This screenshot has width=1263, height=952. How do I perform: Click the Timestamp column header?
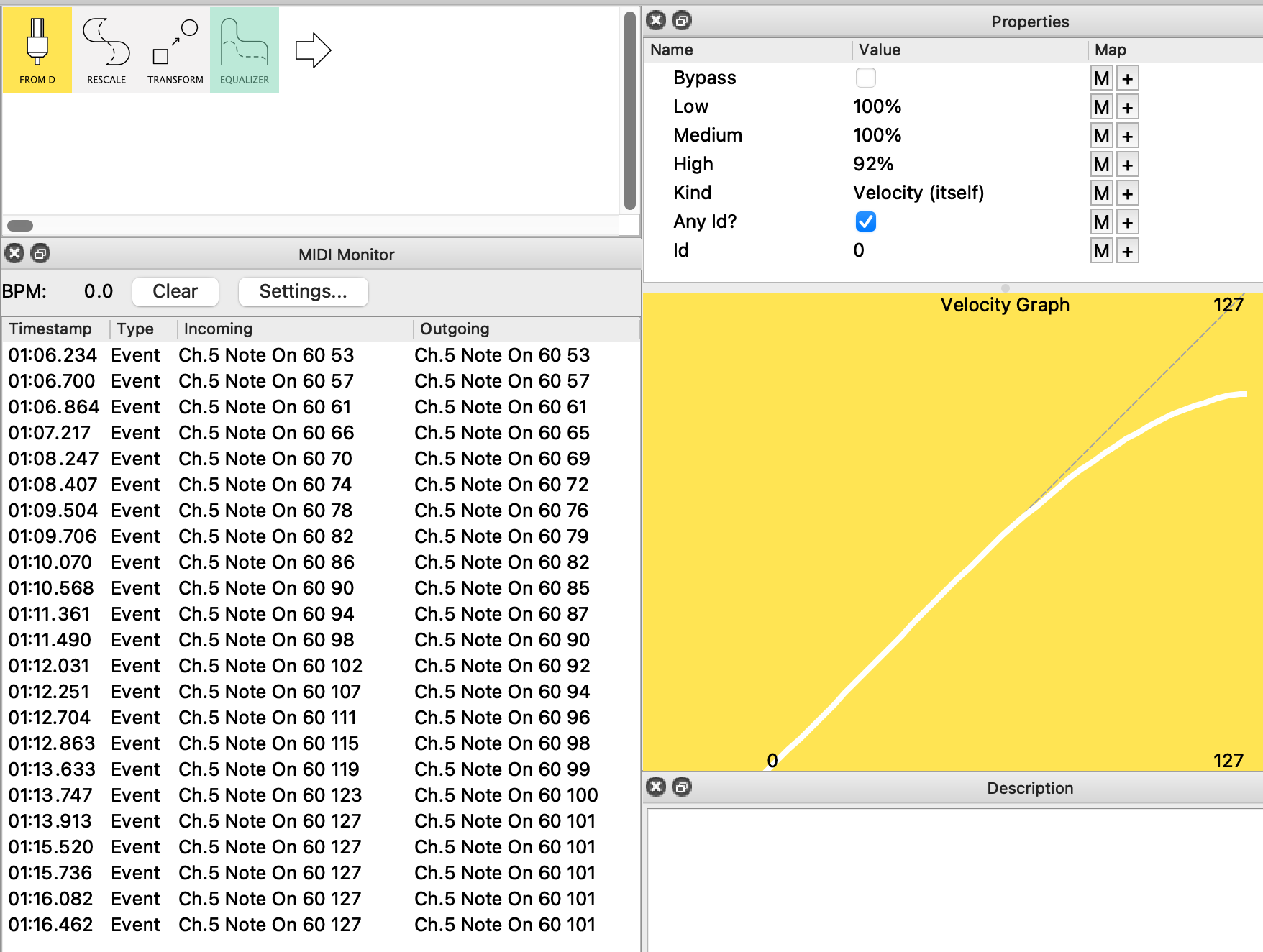click(50, 329)
